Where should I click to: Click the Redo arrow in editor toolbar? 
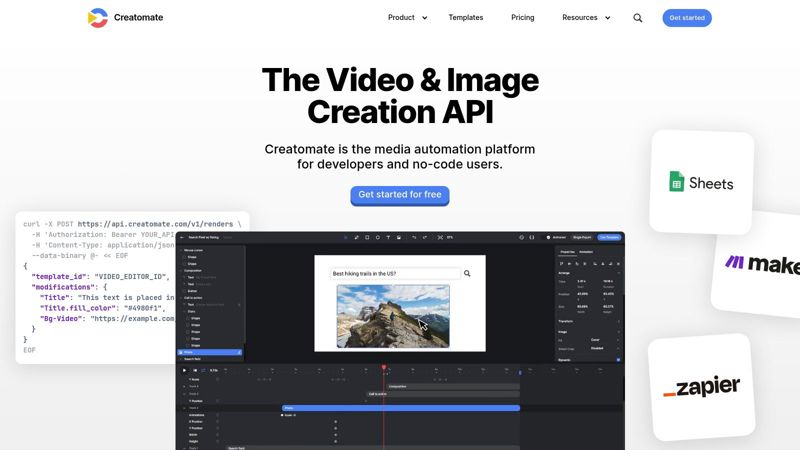point(424,237)
